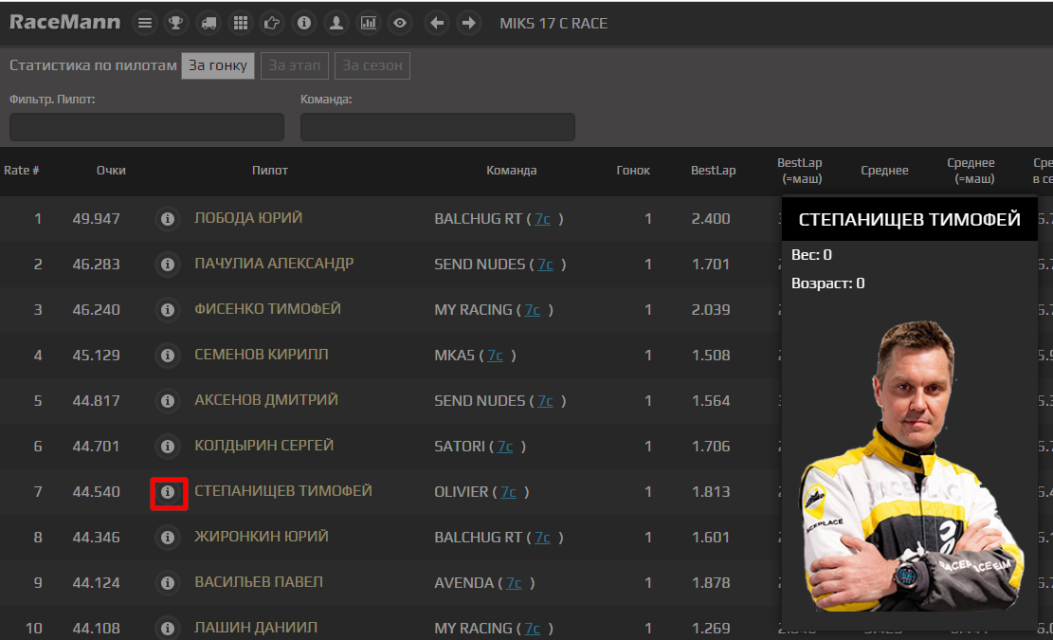
Task: Sort by the BestLap (=маш) column header
Action: [x=800, y=171]
